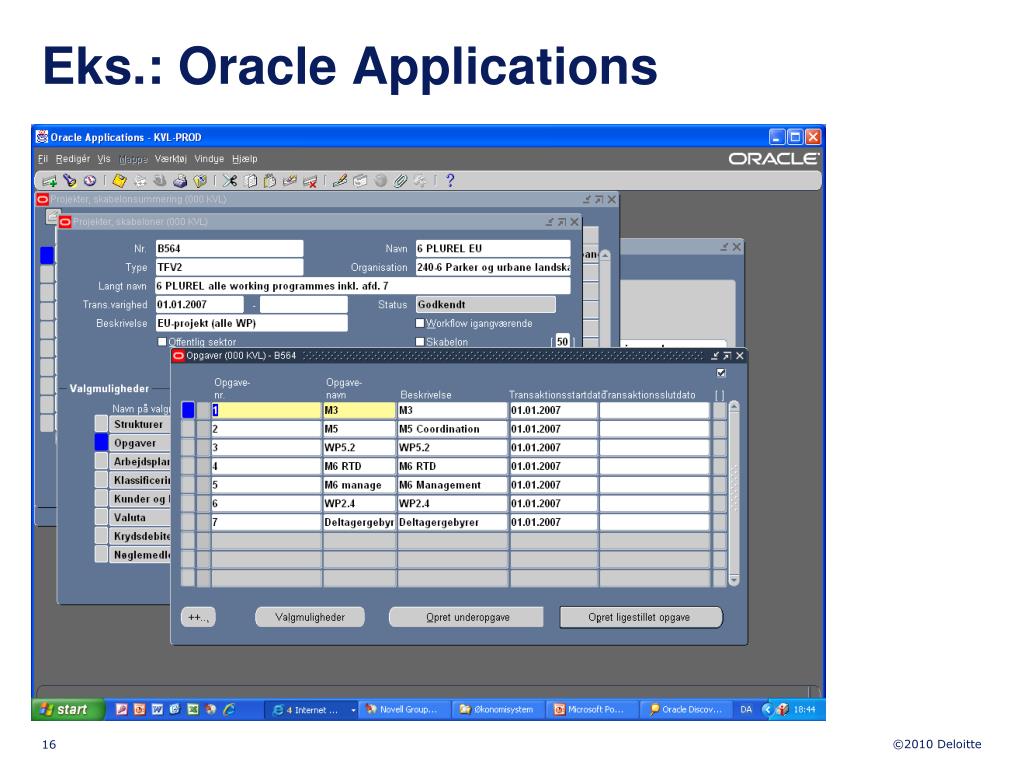This screenshot has width=1024, height=768.
Task: Click the Type field containing TFV2
Action: click(229, 267)
